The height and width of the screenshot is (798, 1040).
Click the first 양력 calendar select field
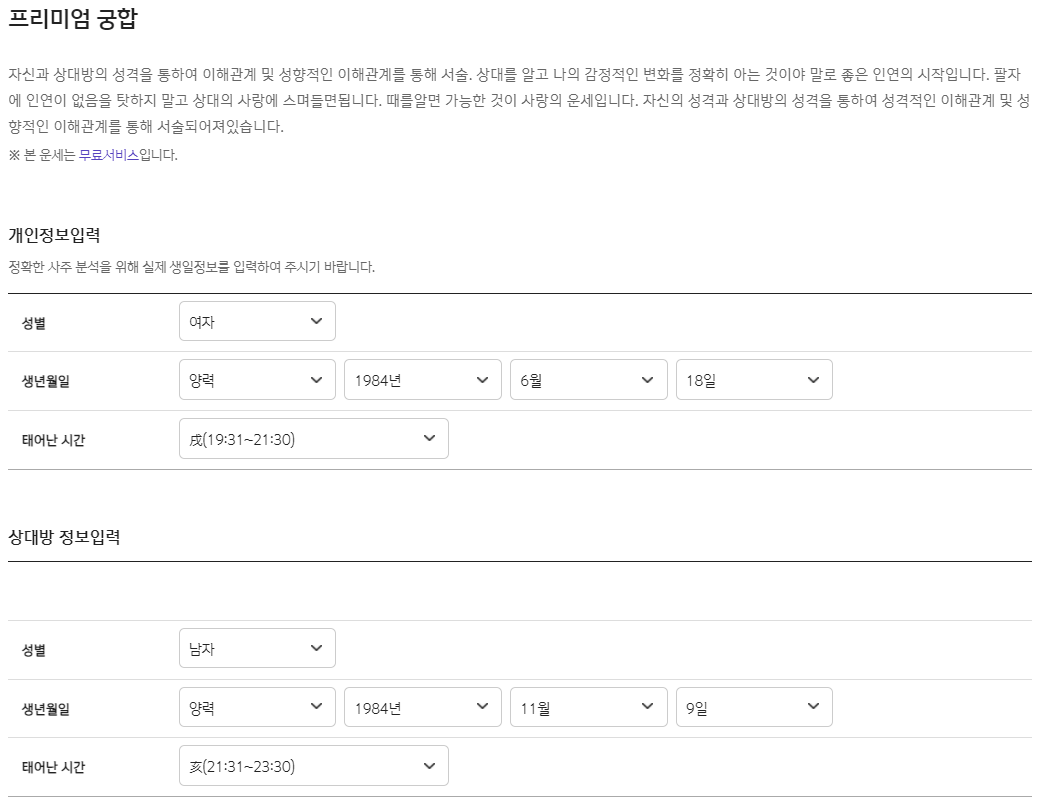tap(257, 379)
